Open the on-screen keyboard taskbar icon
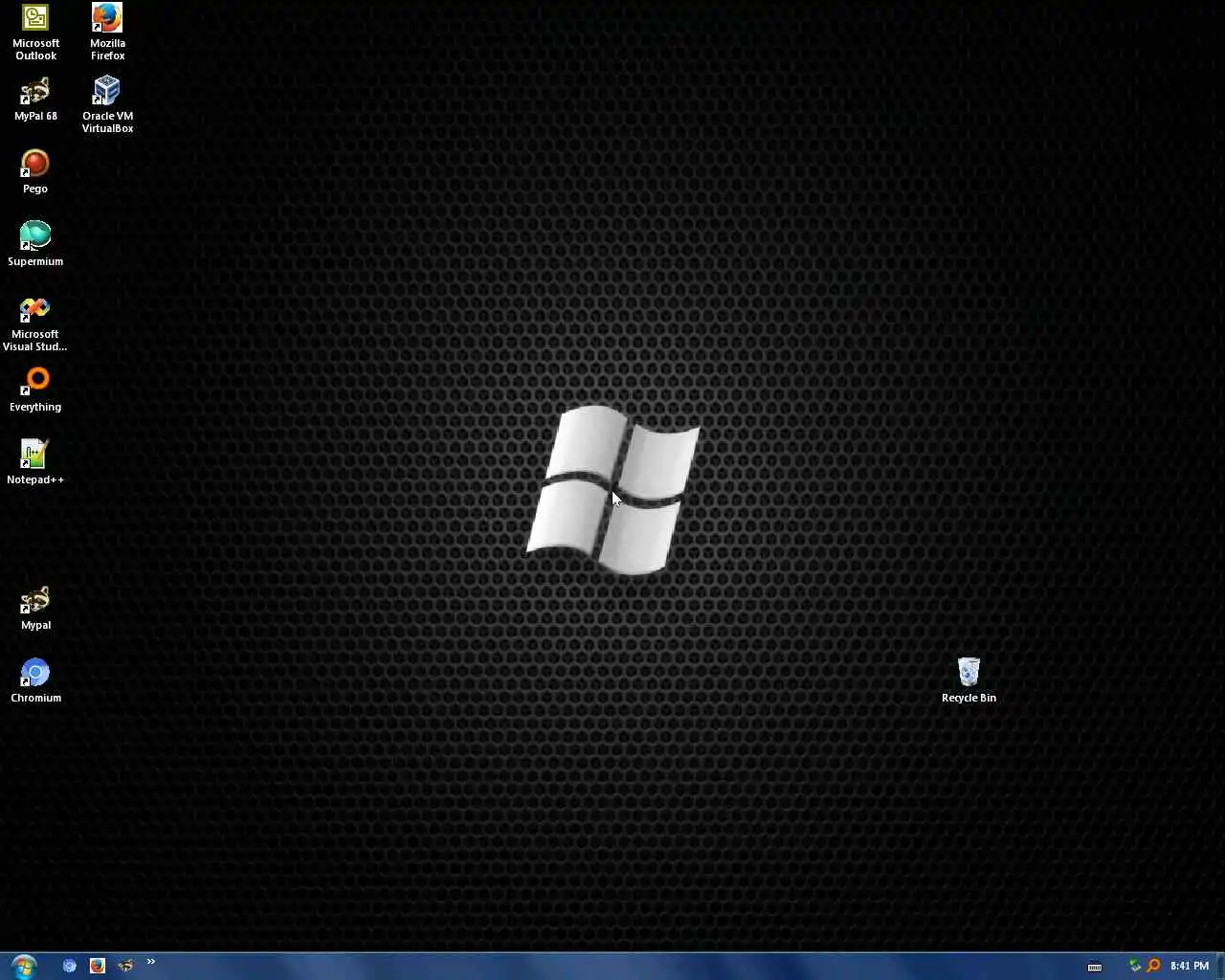The image size is (1225, 980). [x=1095, y=966]
